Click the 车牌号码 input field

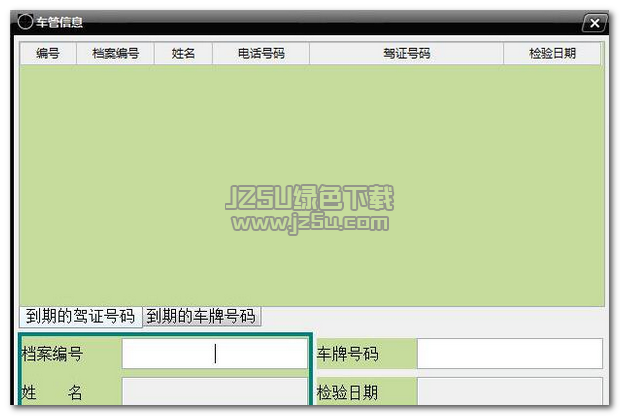pyautogui.click(x=510, y=354)
